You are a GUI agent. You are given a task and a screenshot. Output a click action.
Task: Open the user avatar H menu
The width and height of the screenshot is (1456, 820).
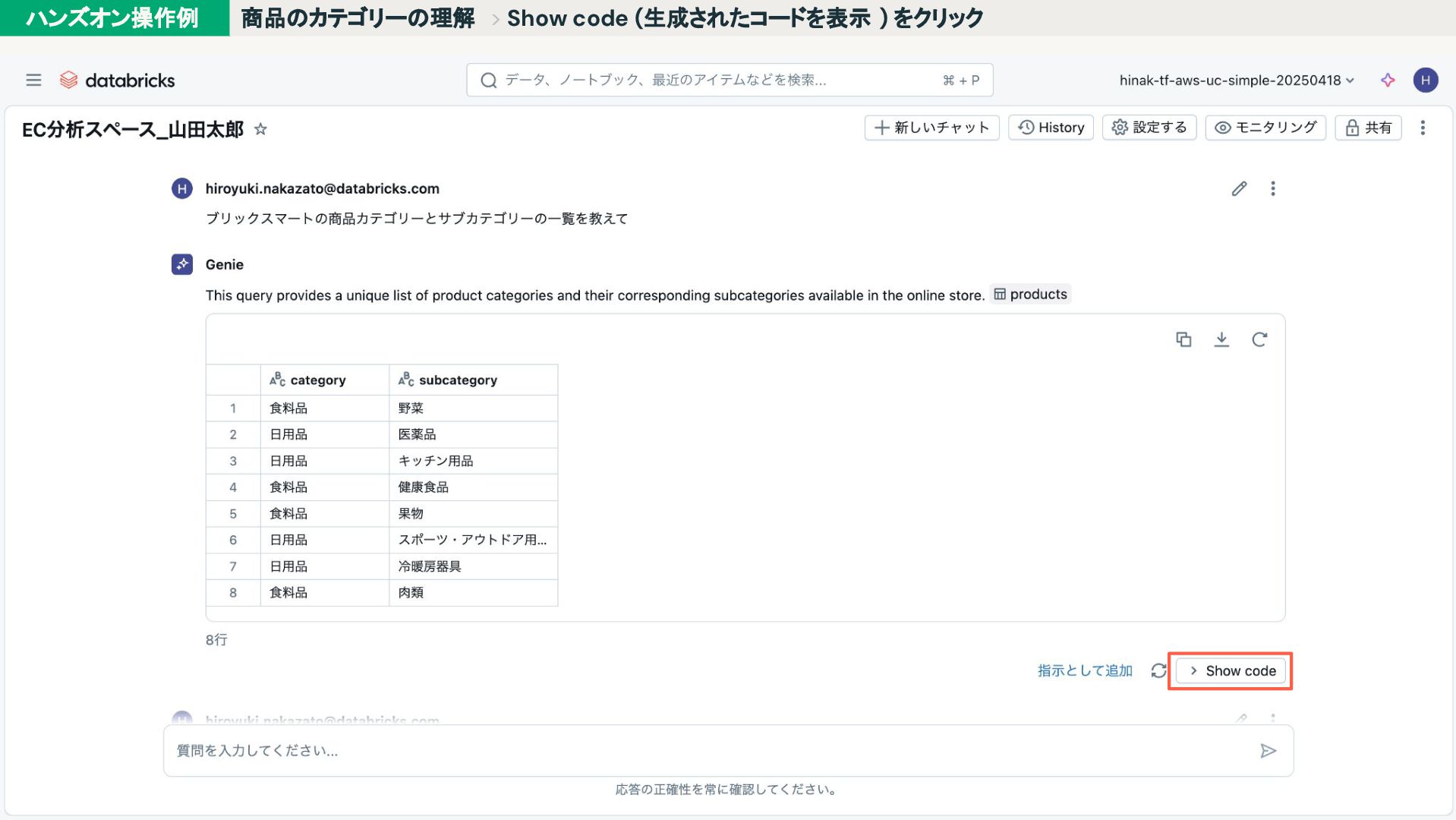1425,80
